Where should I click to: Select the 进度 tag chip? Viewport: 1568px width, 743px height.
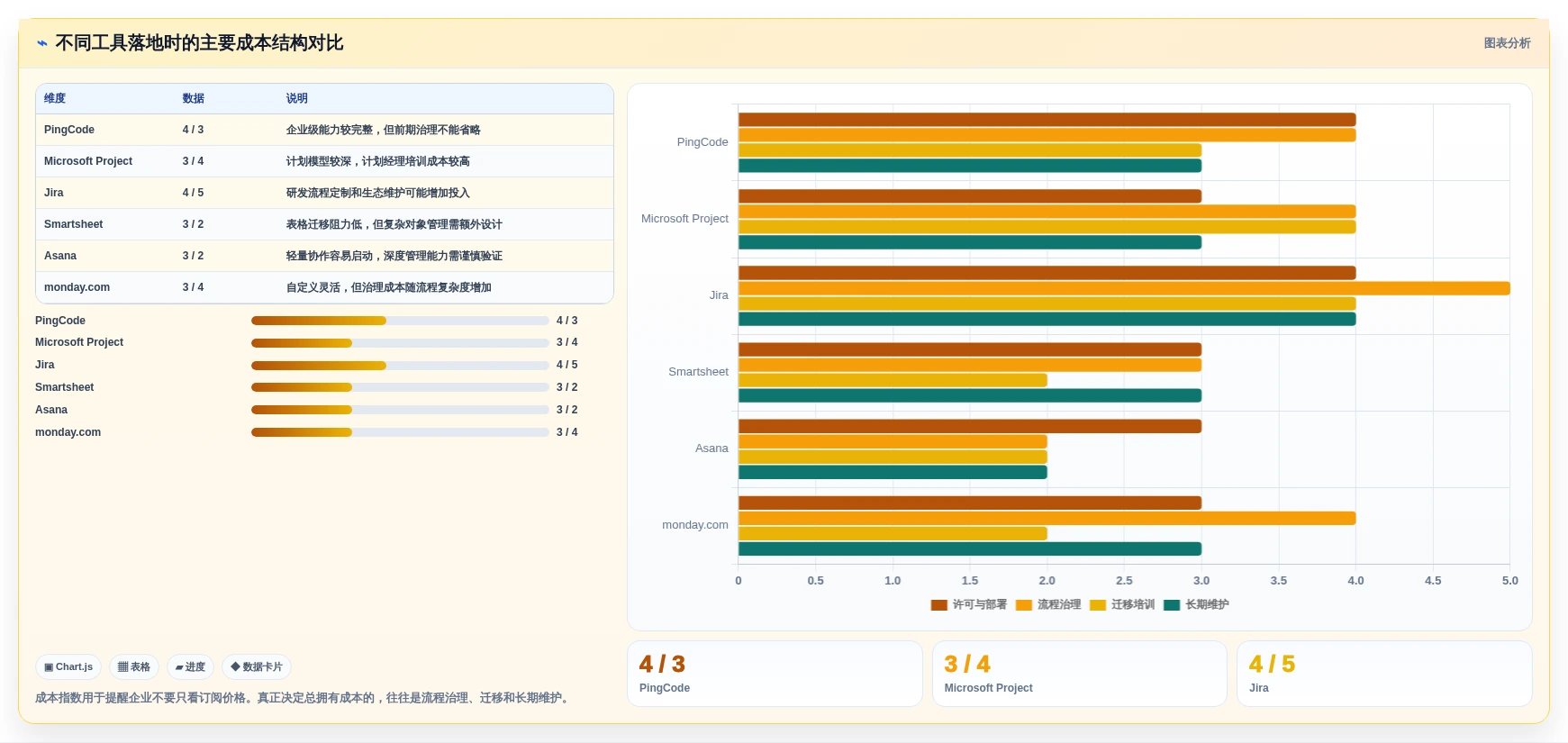pos(190,667)
